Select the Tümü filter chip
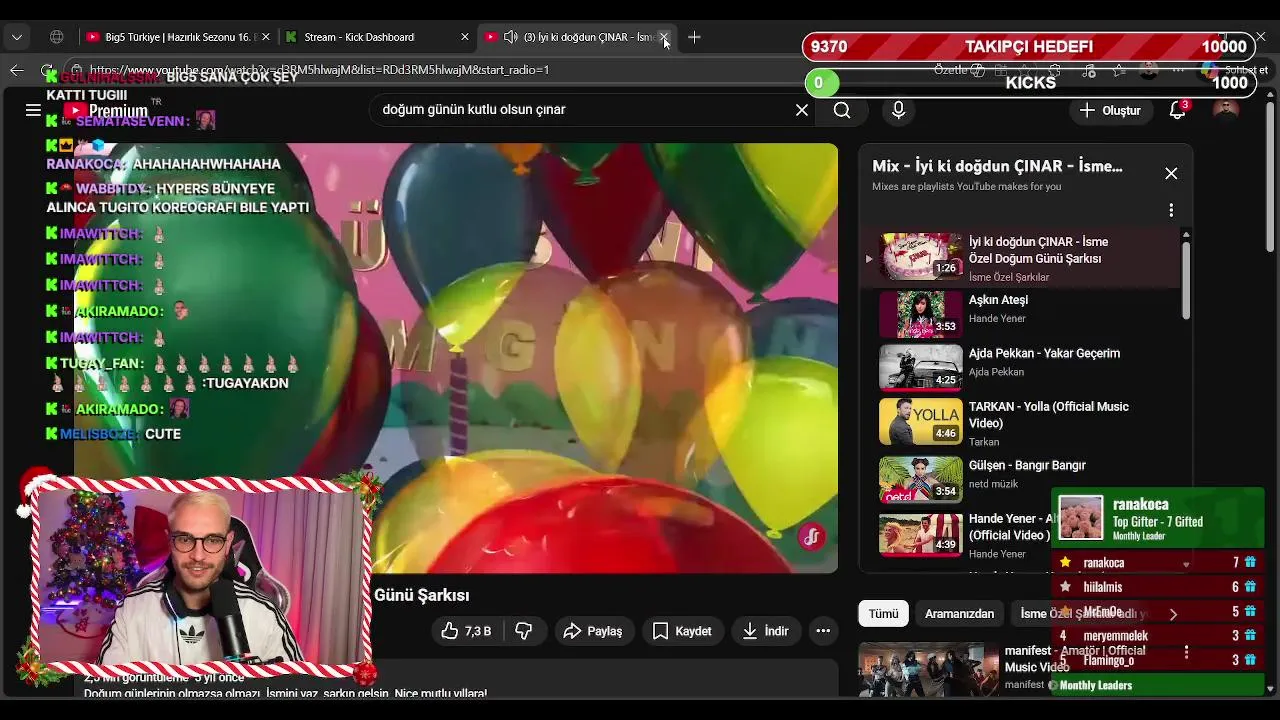This screenshot has width=1280, height=720. [883, 614]
